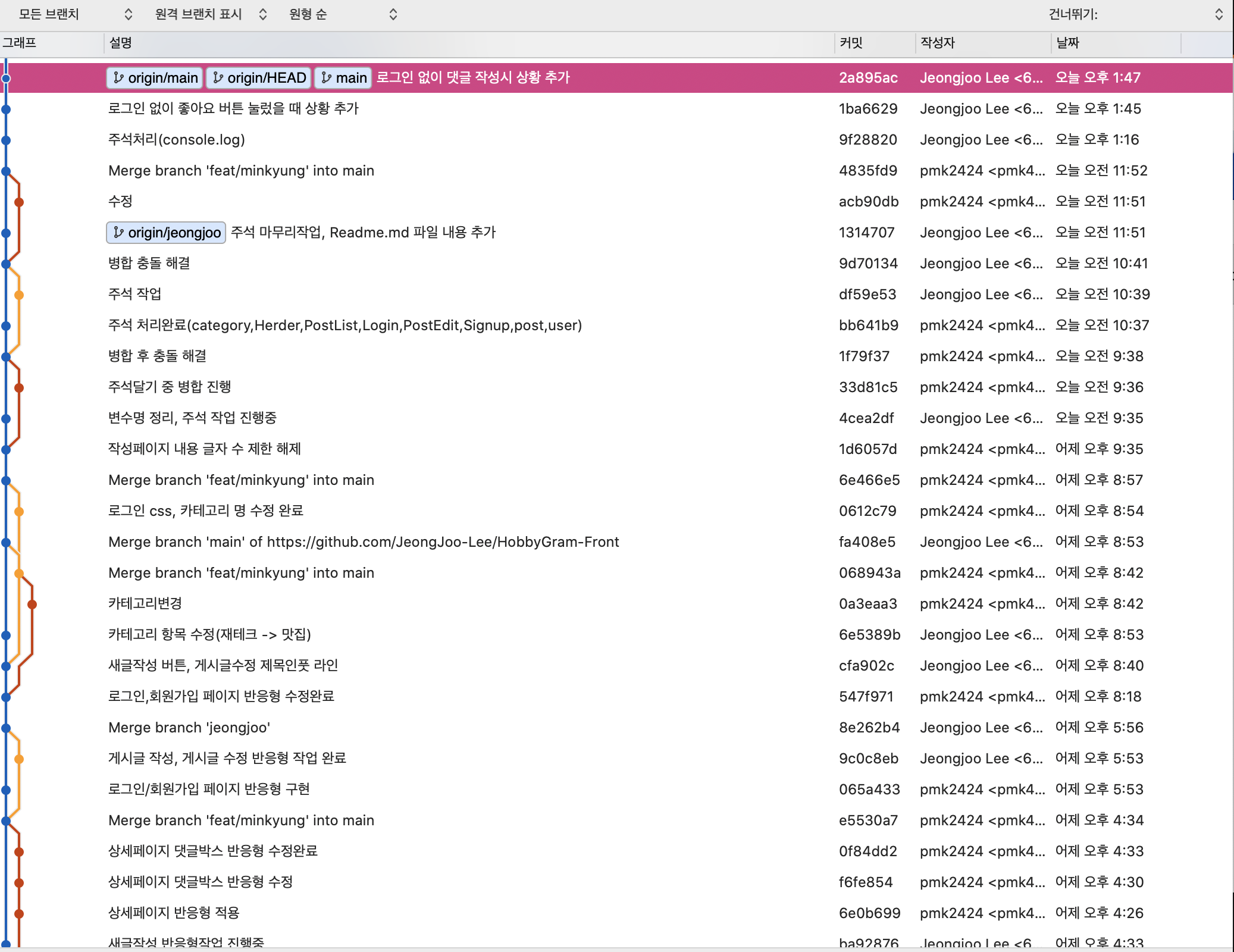Click the origin/jeongjoo branch tag

[166, 233]
